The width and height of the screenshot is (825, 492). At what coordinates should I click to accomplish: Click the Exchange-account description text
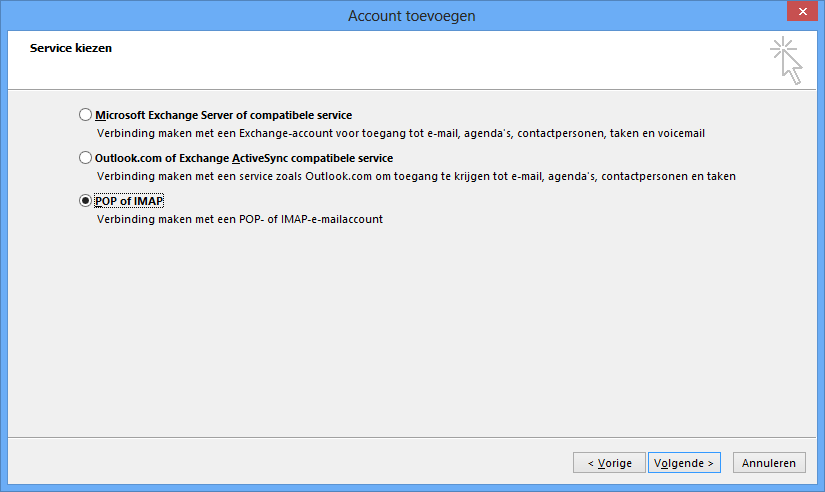point(401,134)
